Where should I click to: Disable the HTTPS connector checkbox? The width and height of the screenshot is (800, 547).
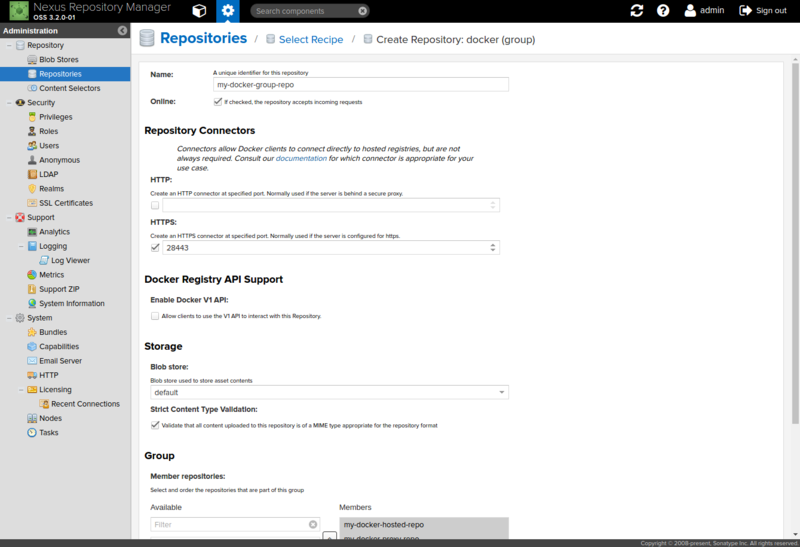[x=155, y=247]
